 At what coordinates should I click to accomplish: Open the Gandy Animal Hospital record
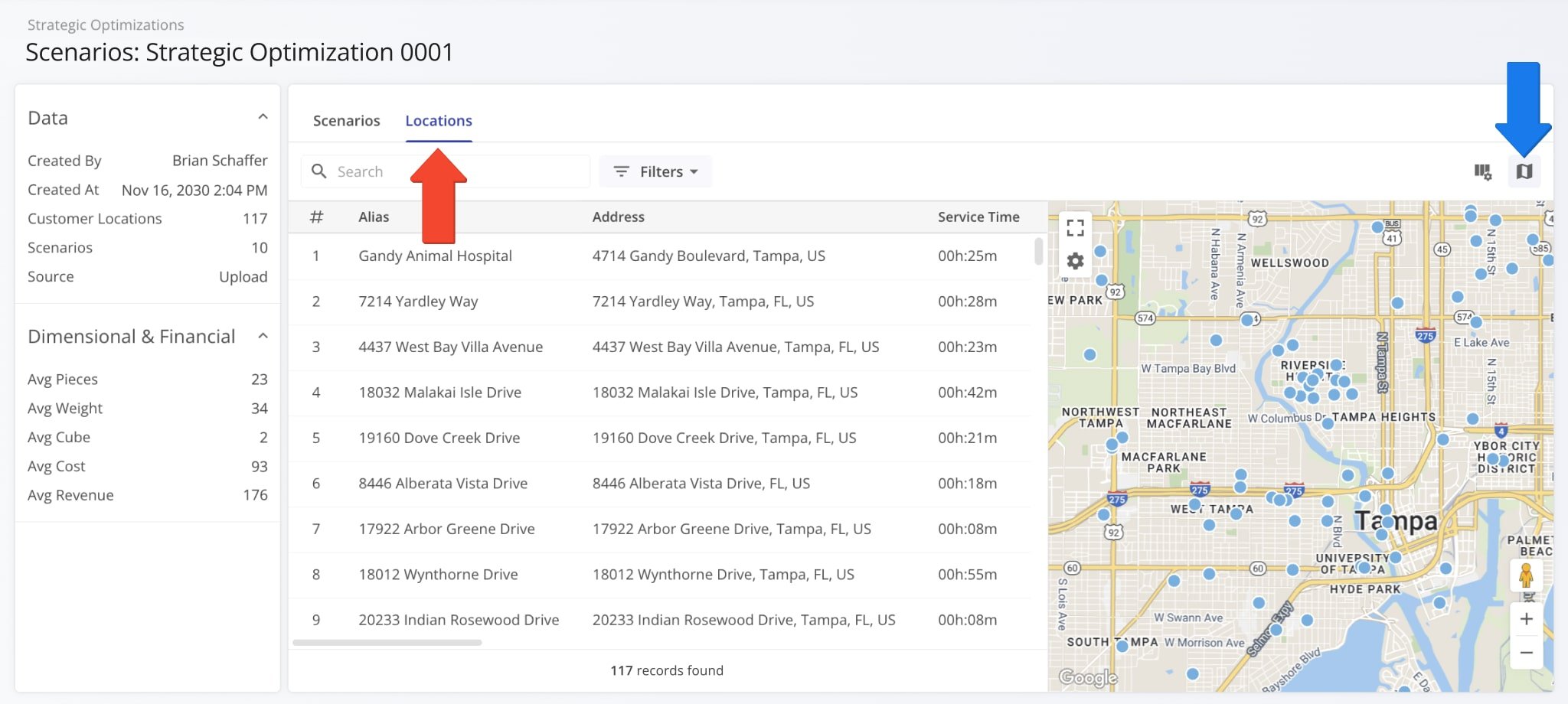pyautogui.click(x=435, y=256)
